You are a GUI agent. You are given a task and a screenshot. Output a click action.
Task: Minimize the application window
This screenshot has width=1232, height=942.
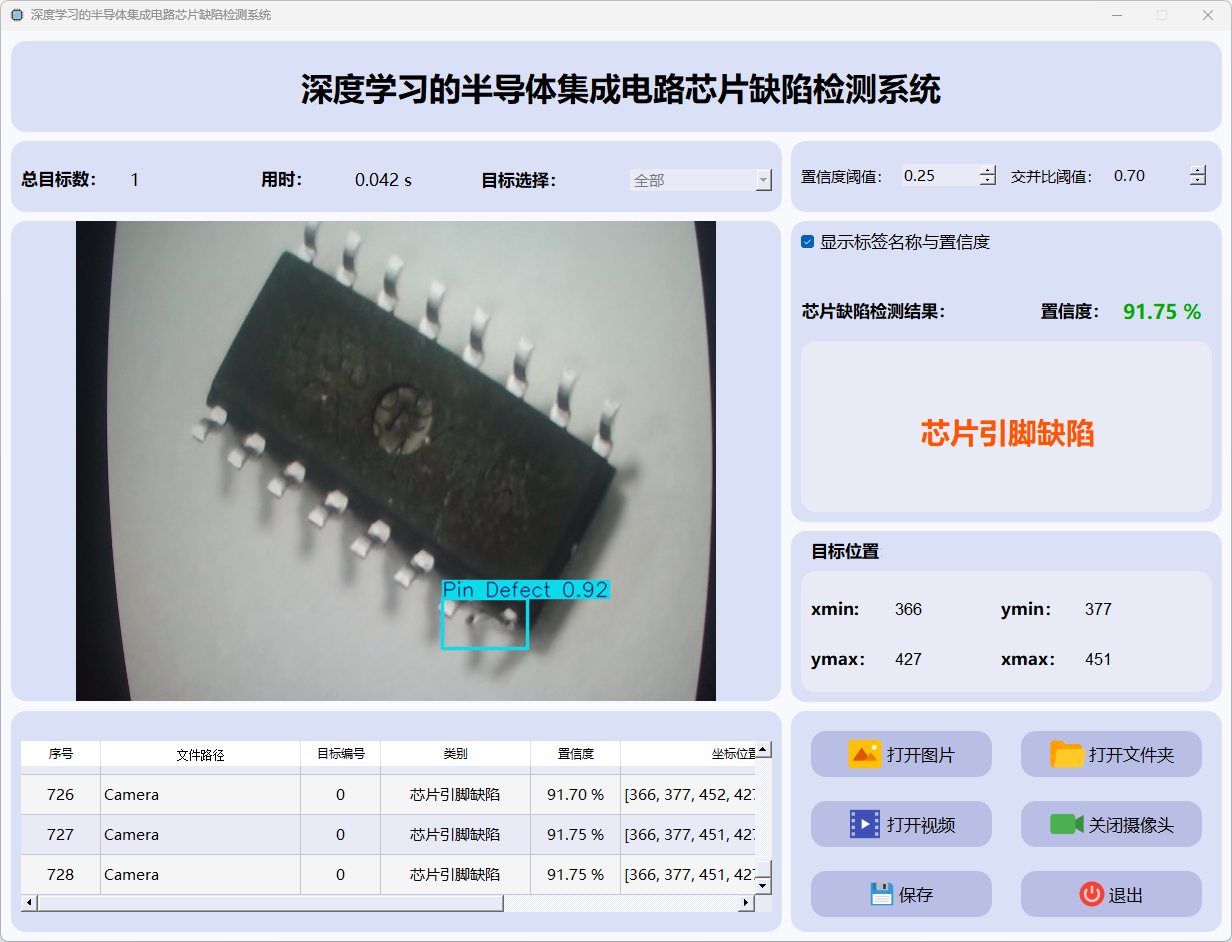click(x=1116, y=15)
